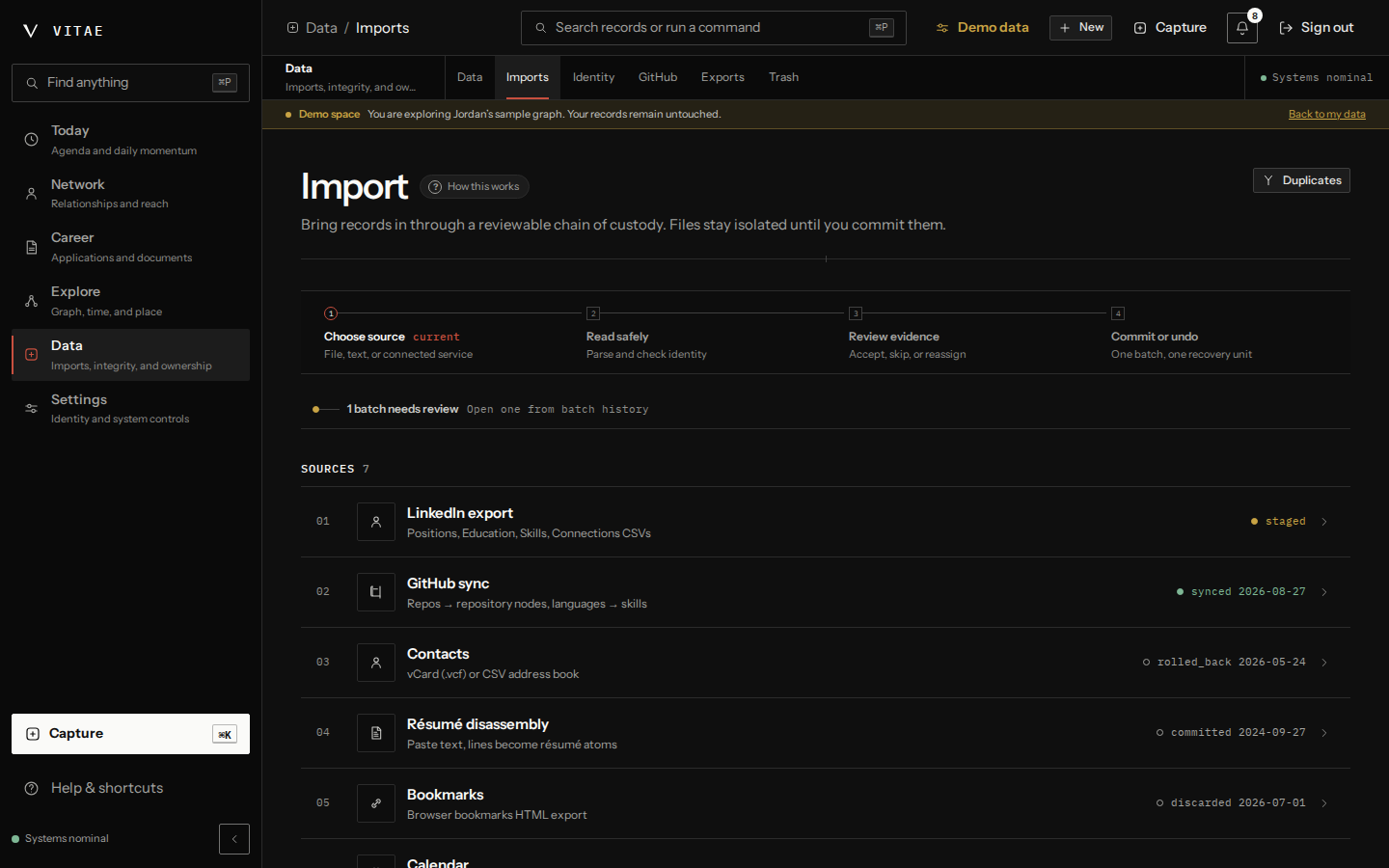This screenshot has width=1389, height=868.
Task: Click the GitHub sync source icon
Action: [x=376, y=592]
